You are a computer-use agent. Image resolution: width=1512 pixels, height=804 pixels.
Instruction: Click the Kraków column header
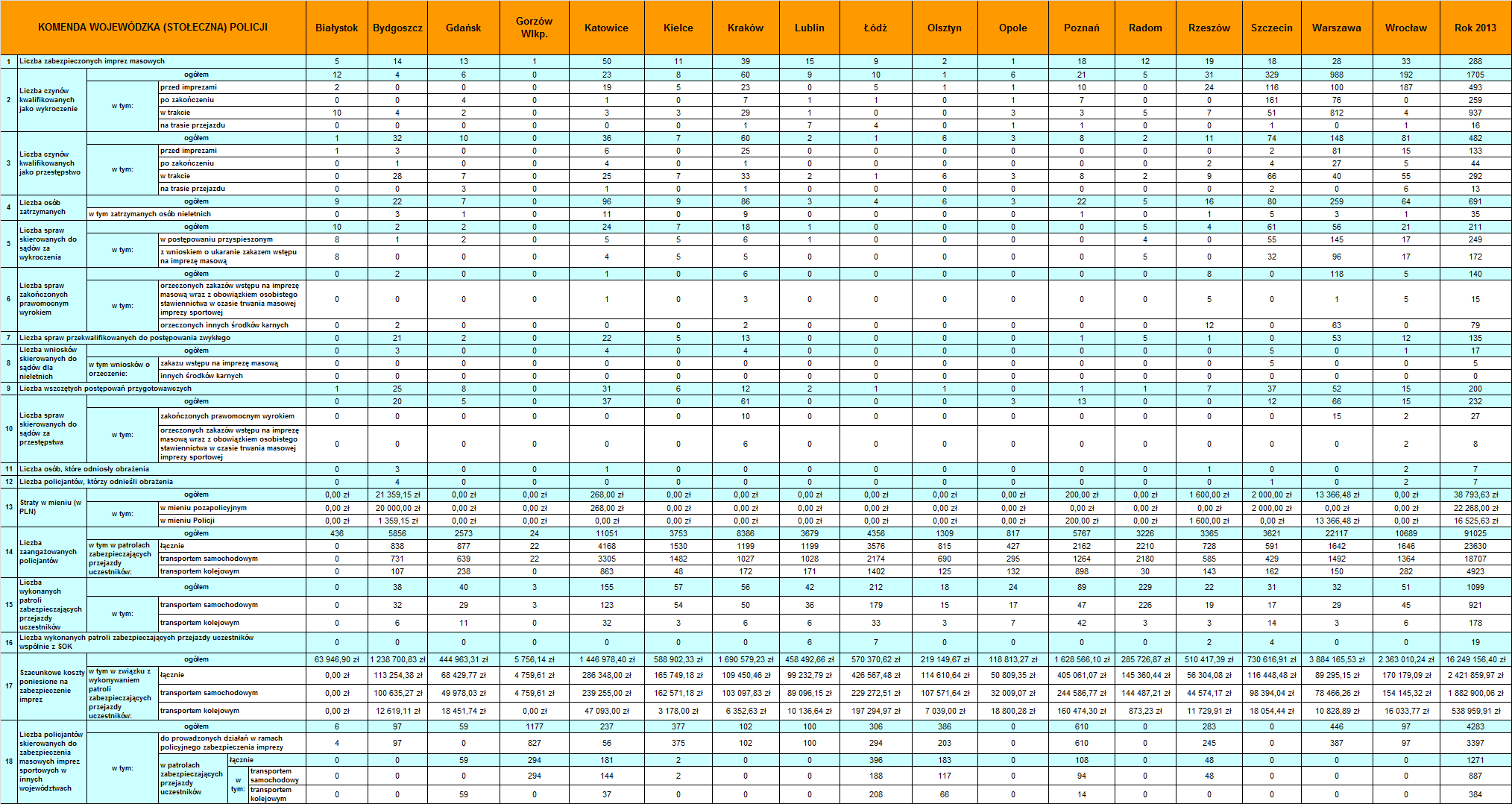tap(746, 28)
